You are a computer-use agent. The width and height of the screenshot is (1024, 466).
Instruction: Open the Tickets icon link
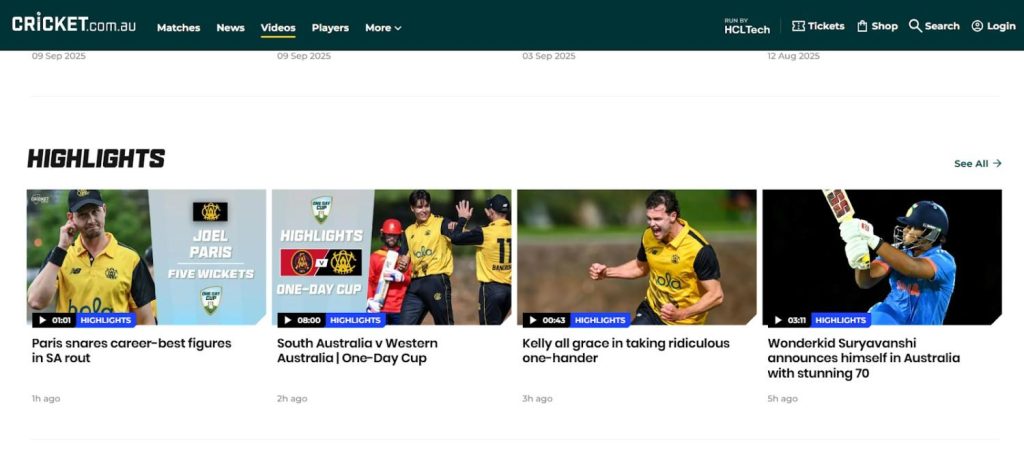(798, 26)
